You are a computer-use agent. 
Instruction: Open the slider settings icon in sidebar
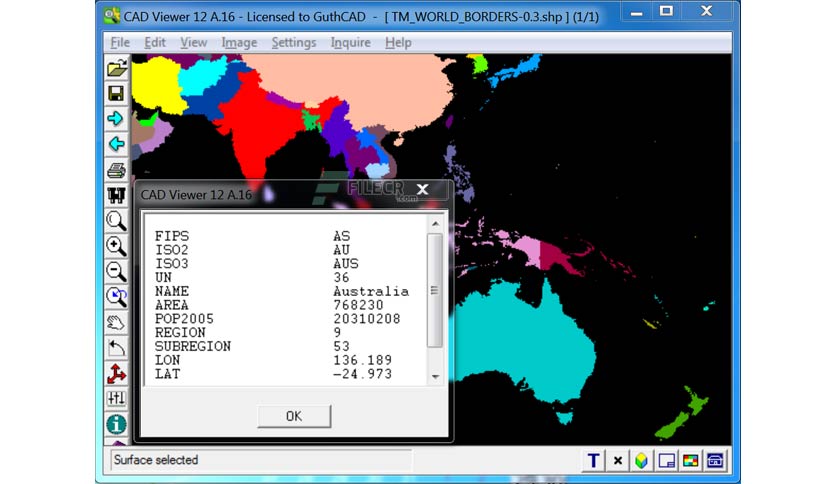116,399
